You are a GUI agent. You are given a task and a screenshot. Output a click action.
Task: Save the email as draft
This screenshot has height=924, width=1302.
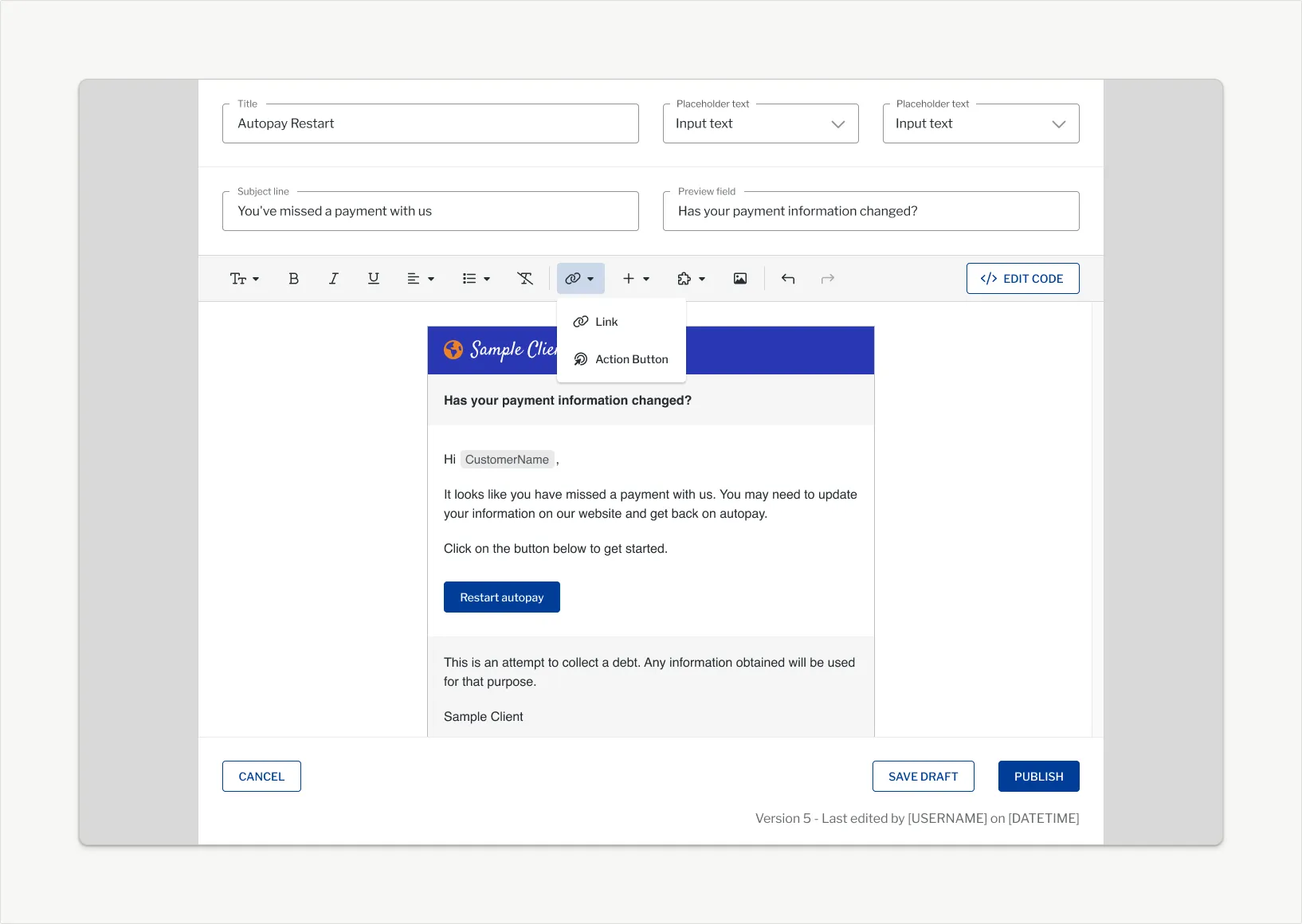pos(923,777)
